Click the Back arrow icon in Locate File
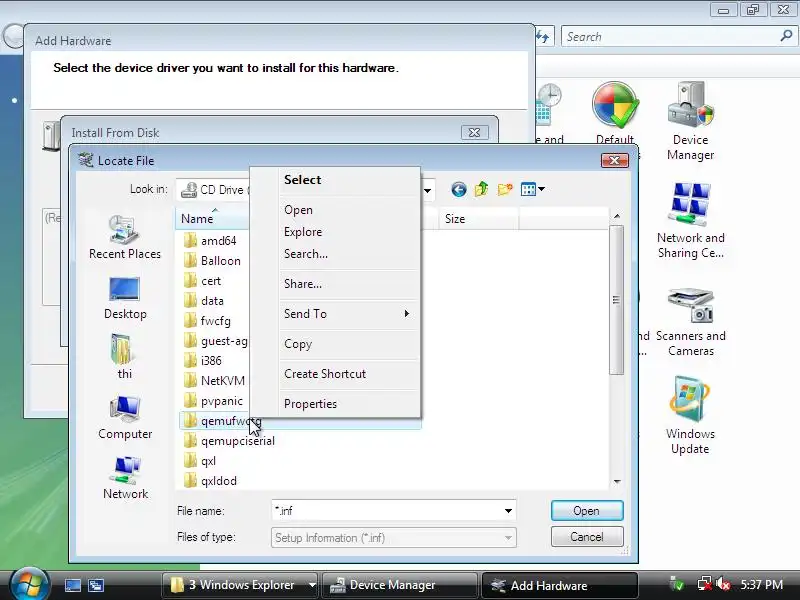This screenshot has height=600, width=800. coord(459,190)
